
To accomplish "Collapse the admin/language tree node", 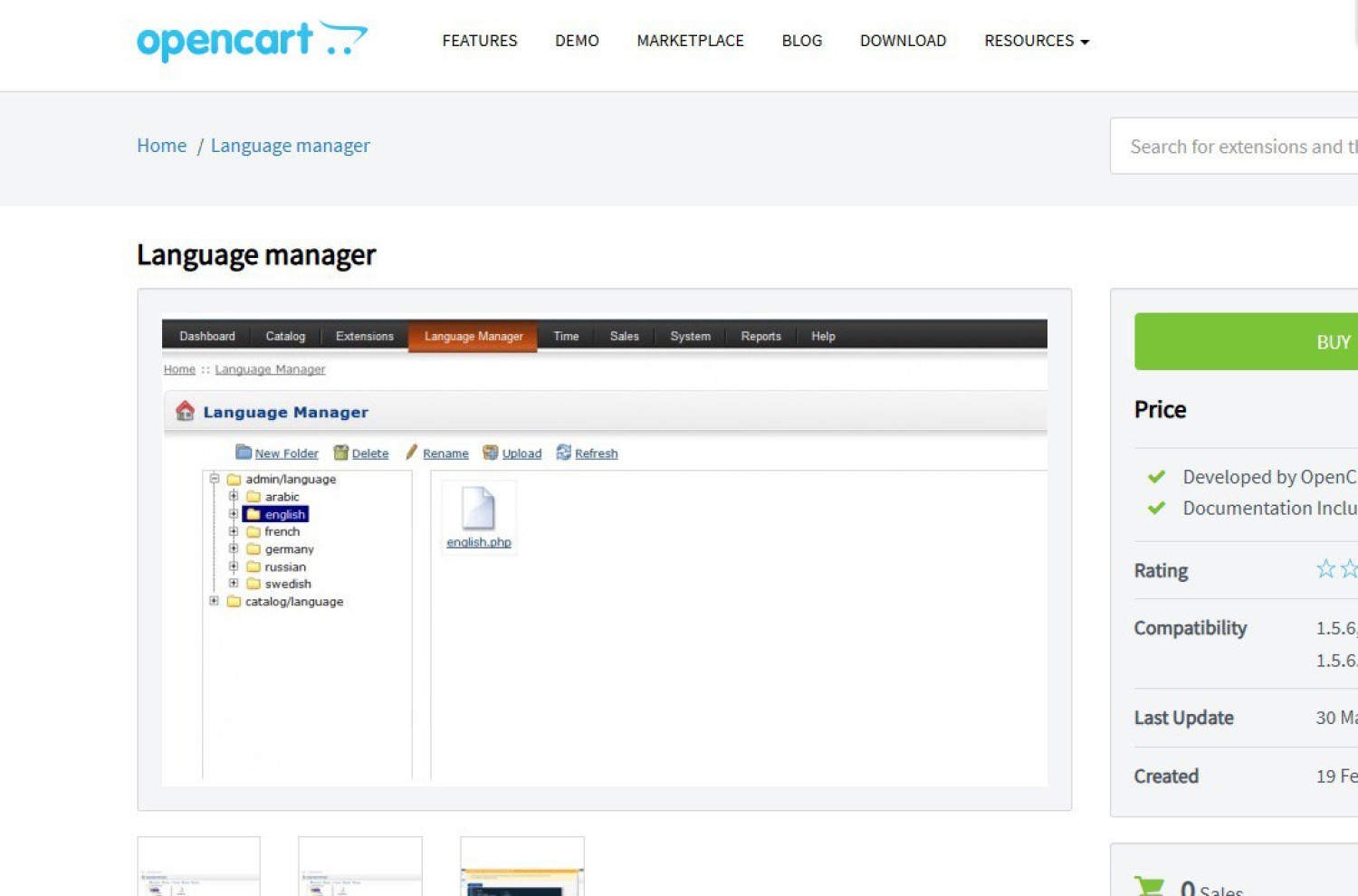I will (x=215, y=479).
